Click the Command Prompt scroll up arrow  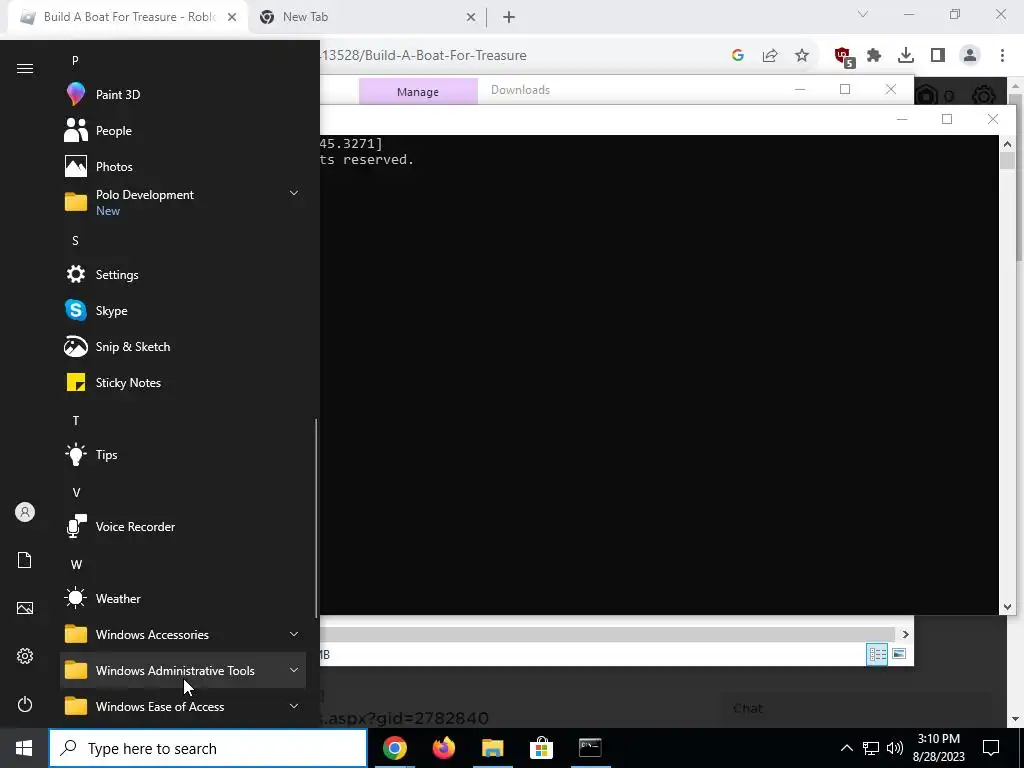pos(1007,144)
